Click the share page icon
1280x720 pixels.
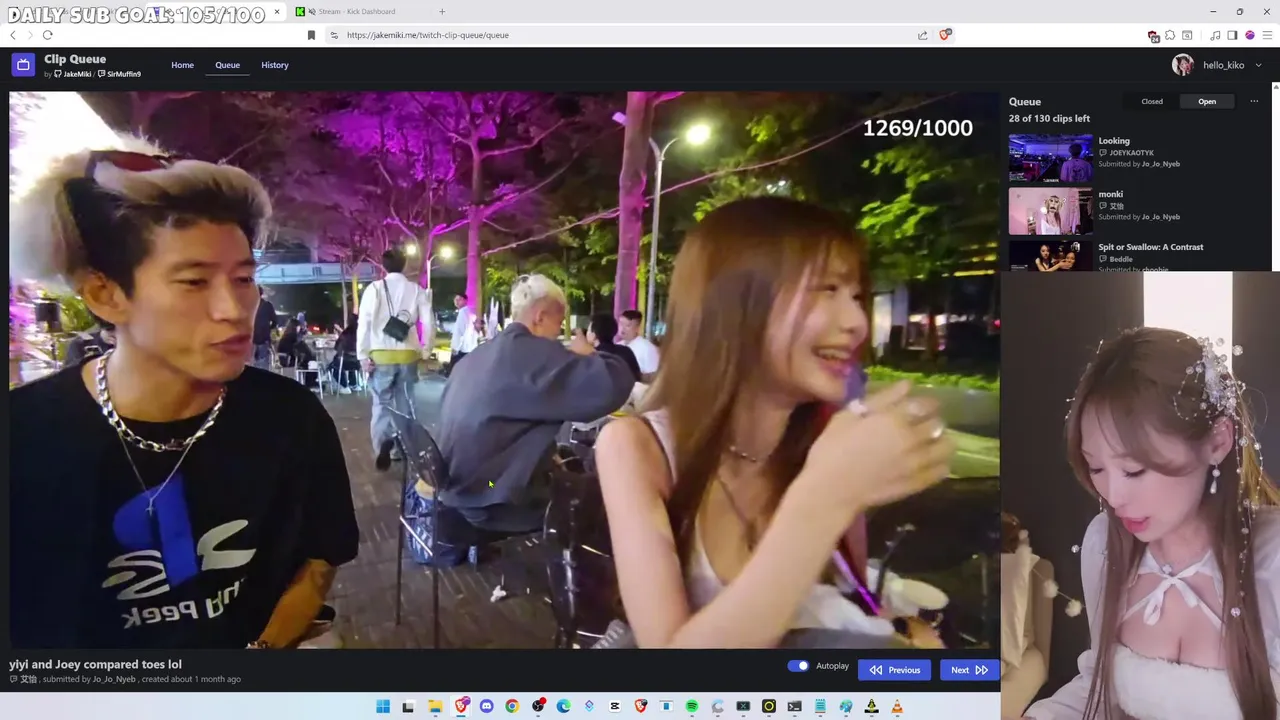pyautogui.click(x=922, y=35)
